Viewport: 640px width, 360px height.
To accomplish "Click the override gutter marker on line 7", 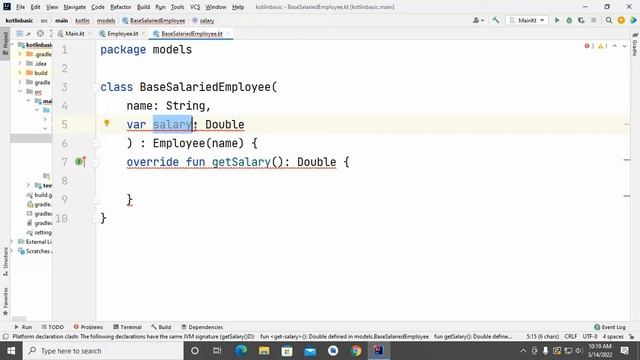I will click(80, 162).
